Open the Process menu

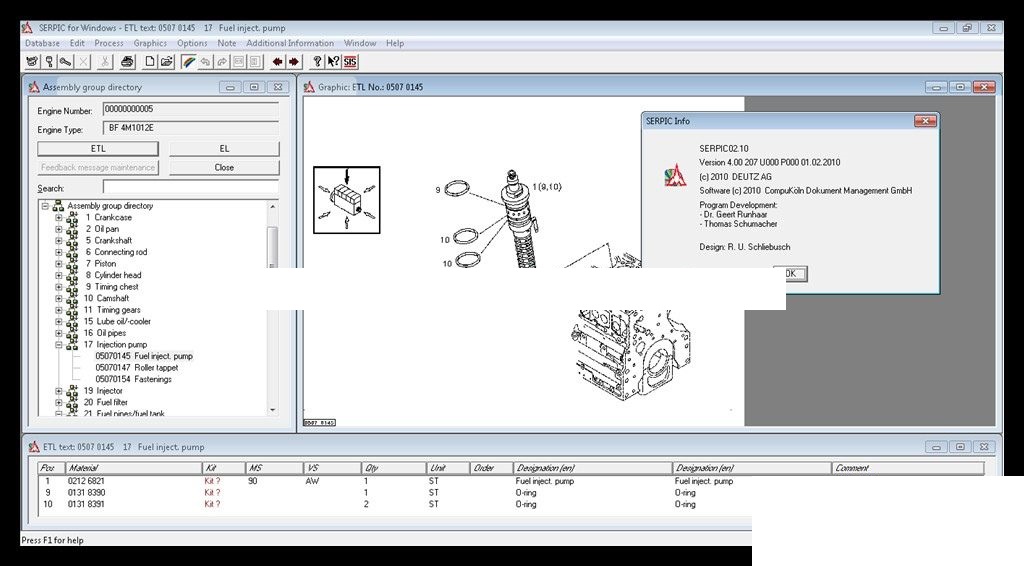coord(108,43)
